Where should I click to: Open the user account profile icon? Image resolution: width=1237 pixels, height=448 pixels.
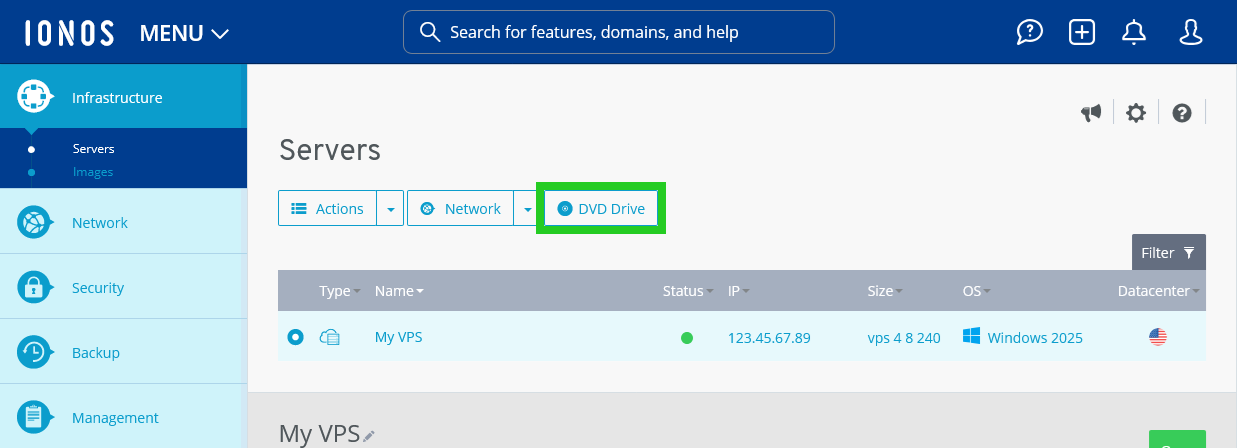[1190, 32]
